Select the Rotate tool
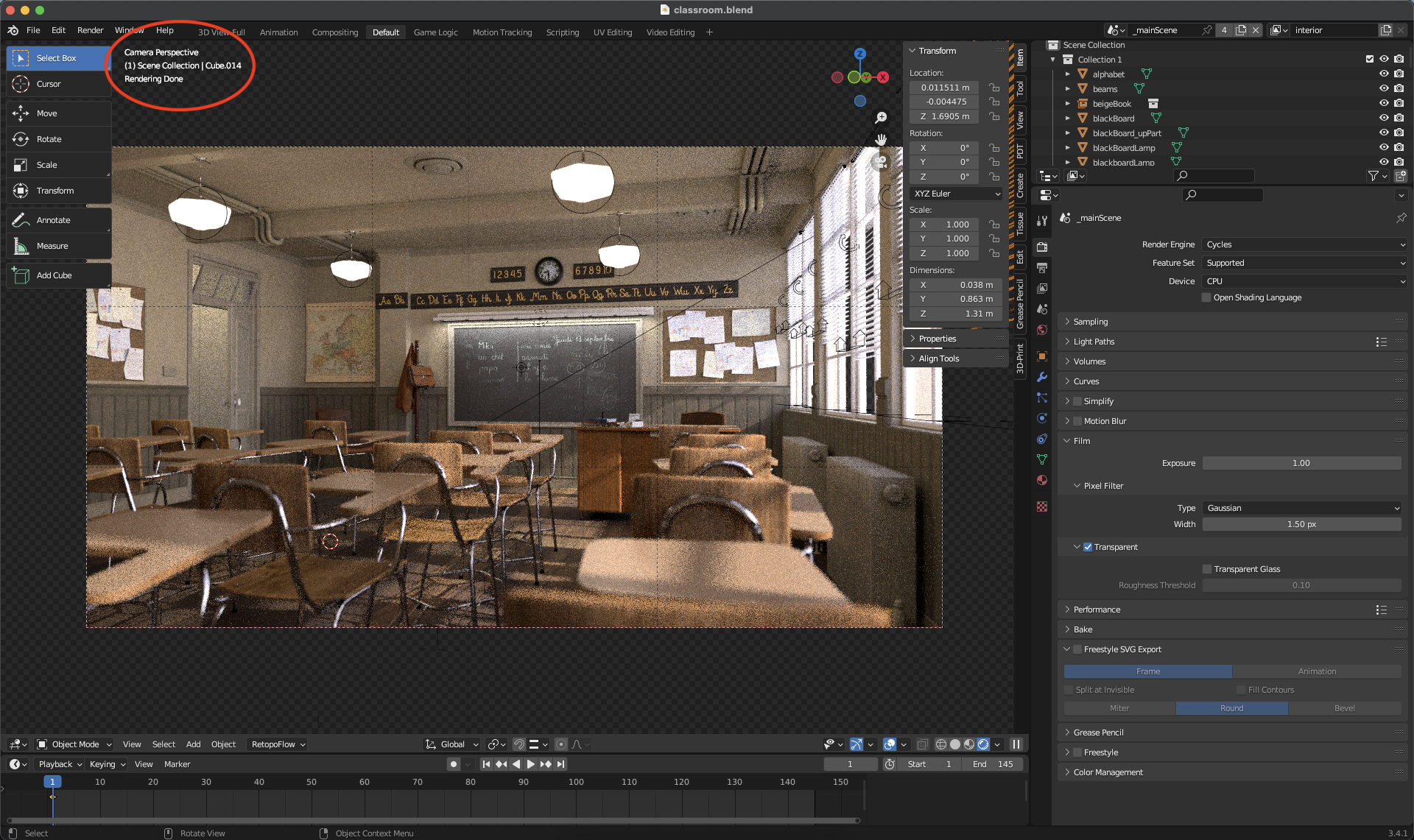This screenshot has height=840, width=1414. tap(59, 139)
